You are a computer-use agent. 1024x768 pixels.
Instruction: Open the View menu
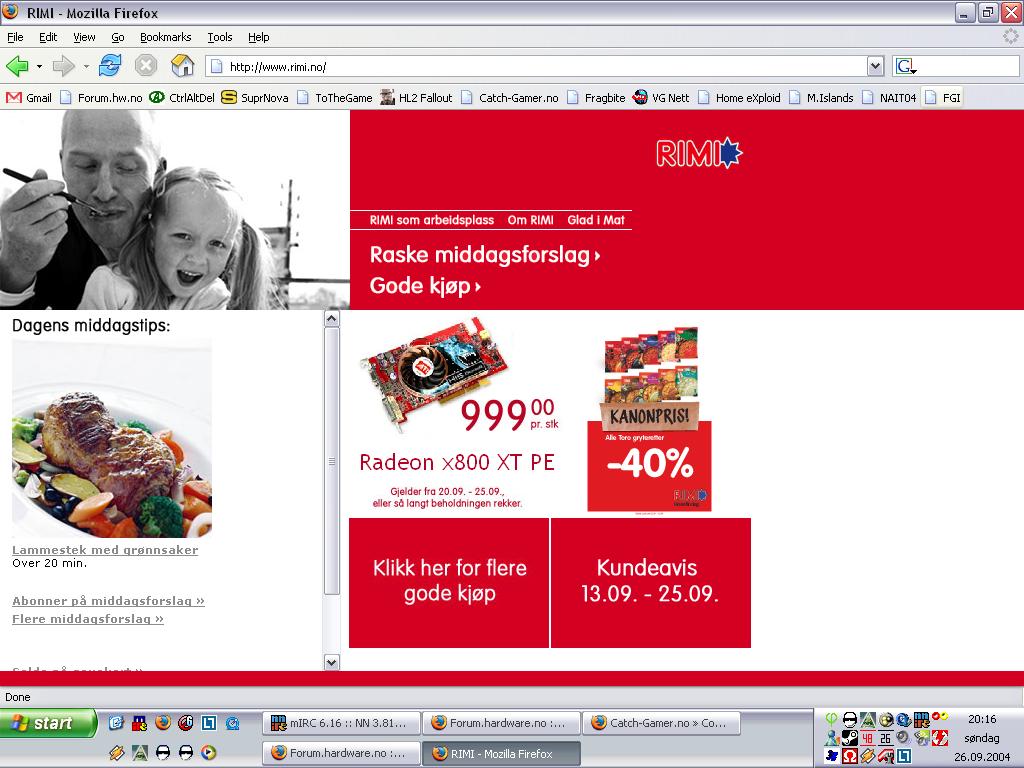click(84, 37)
